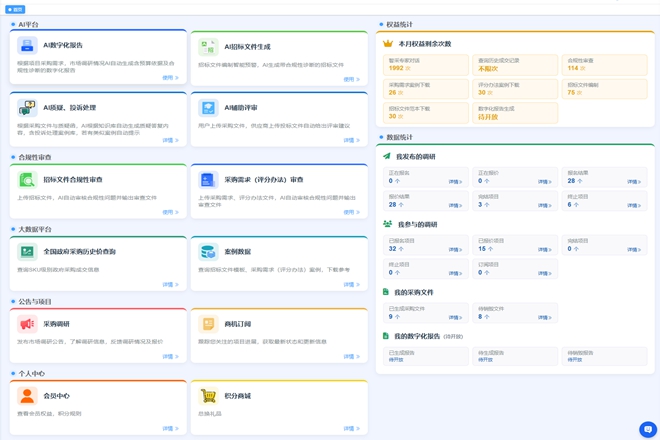Open 详情 for 已生成采购文件 count
Screen dimensions: 660x440
pos(455,318)
